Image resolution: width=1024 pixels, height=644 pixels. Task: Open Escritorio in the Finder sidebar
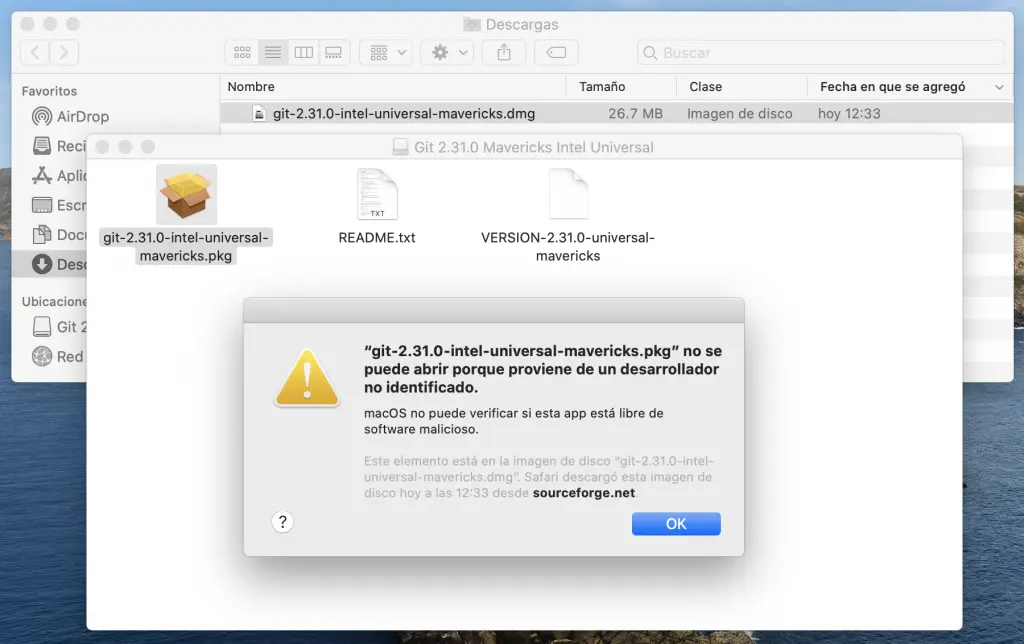point(59,205)
